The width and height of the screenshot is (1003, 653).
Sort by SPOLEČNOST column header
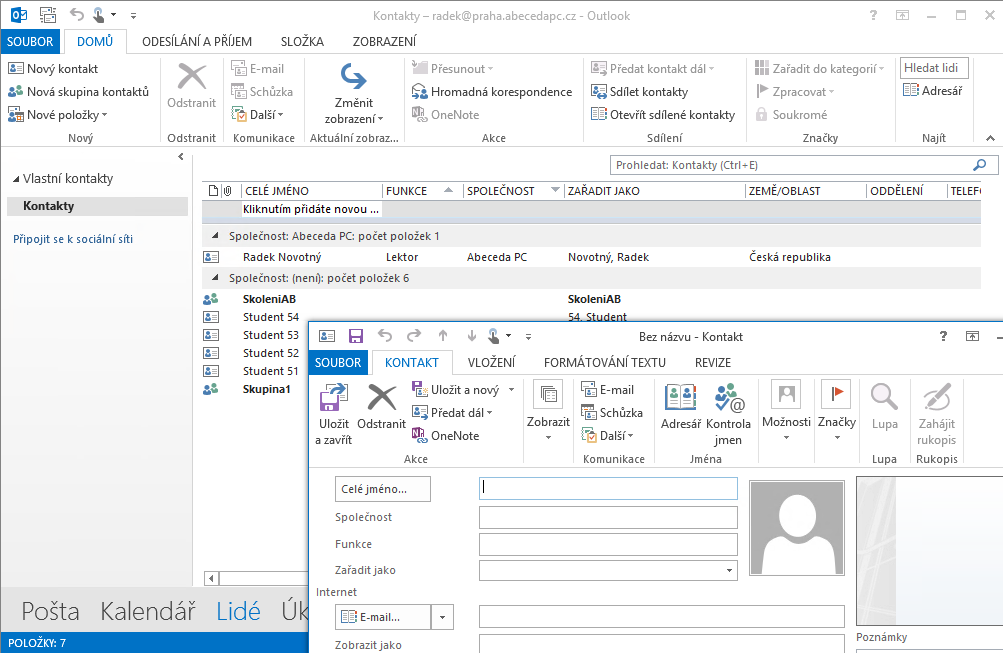513,191
